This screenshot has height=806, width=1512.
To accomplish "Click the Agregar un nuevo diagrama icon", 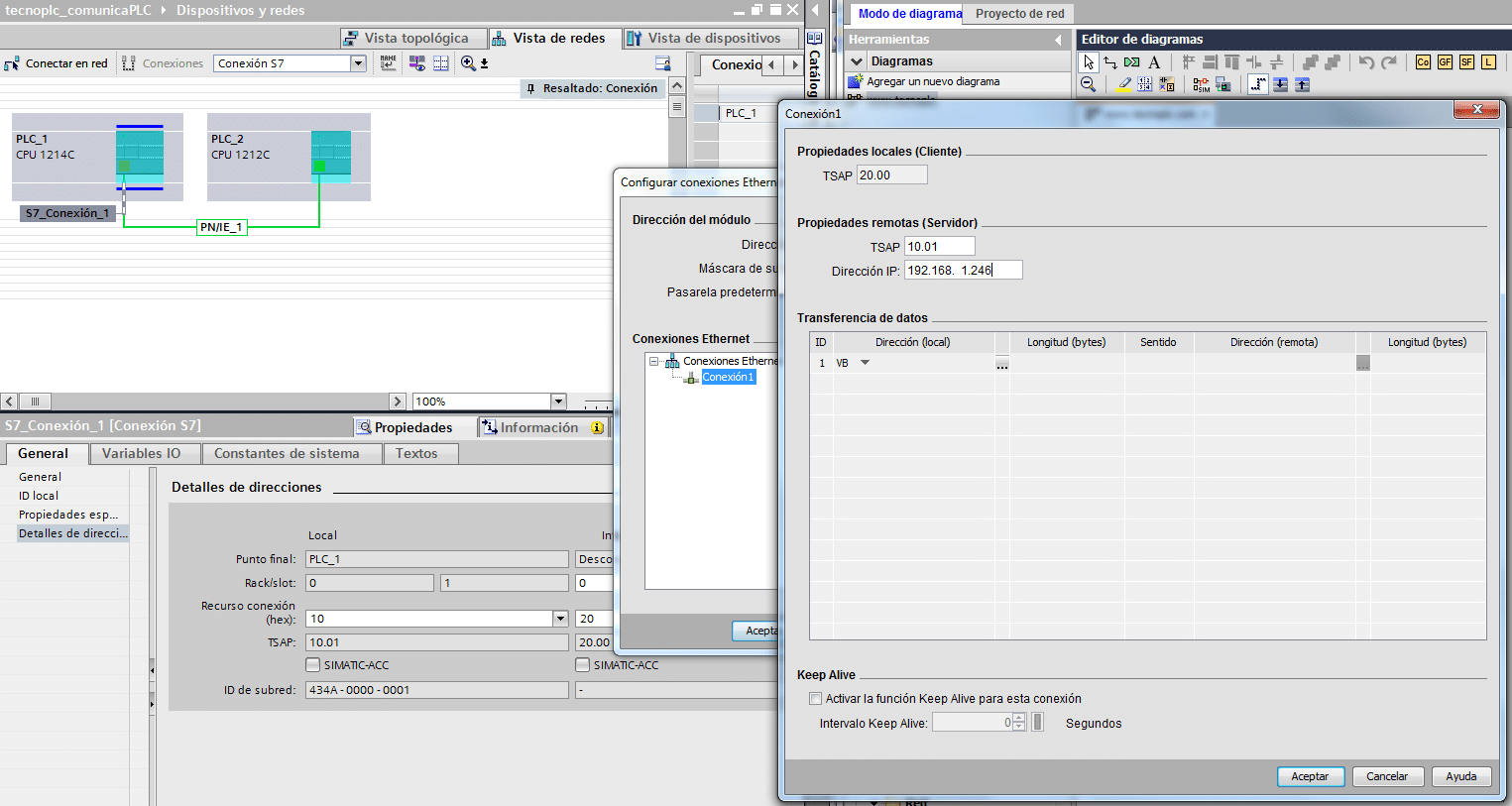I will [x=856, y=81].
